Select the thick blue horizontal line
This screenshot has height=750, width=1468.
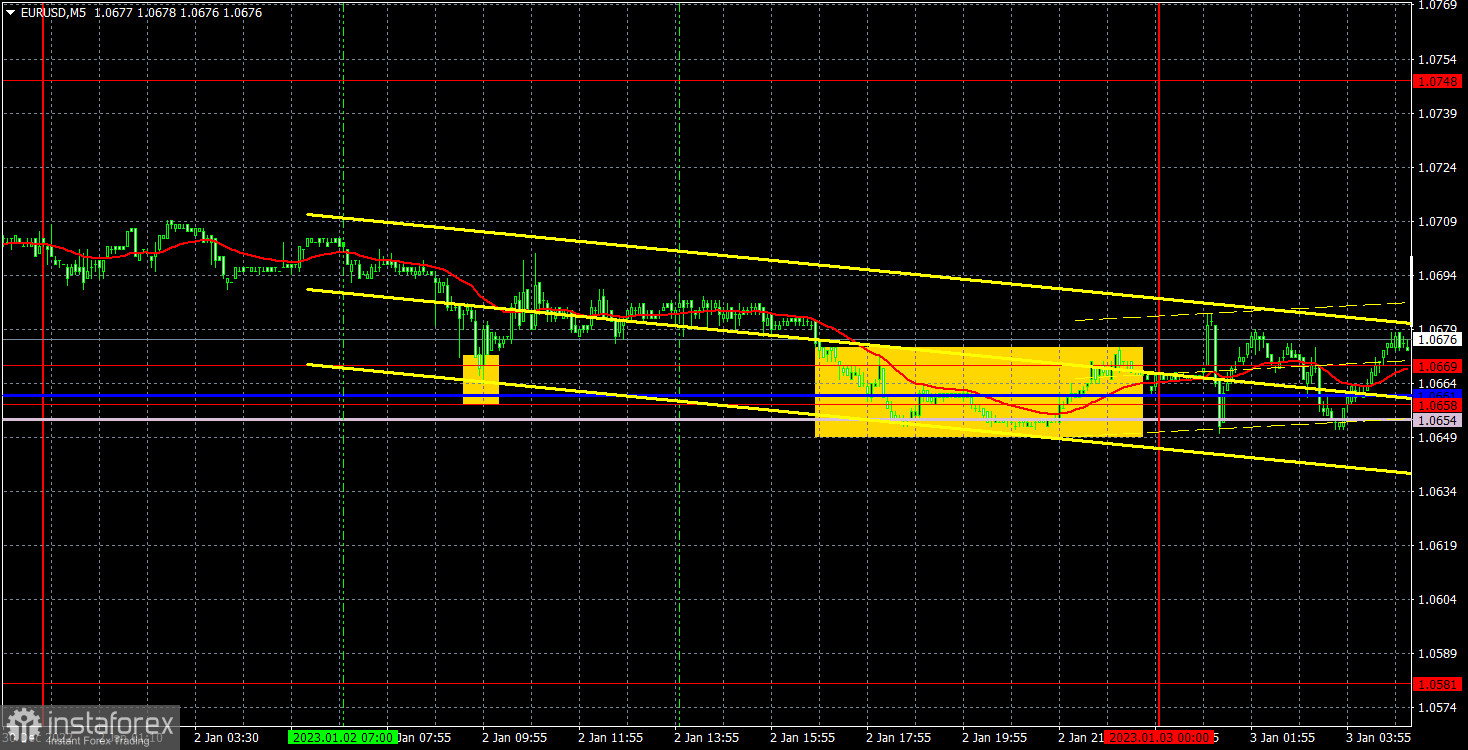pyautogui.click(x=706, y=396)
